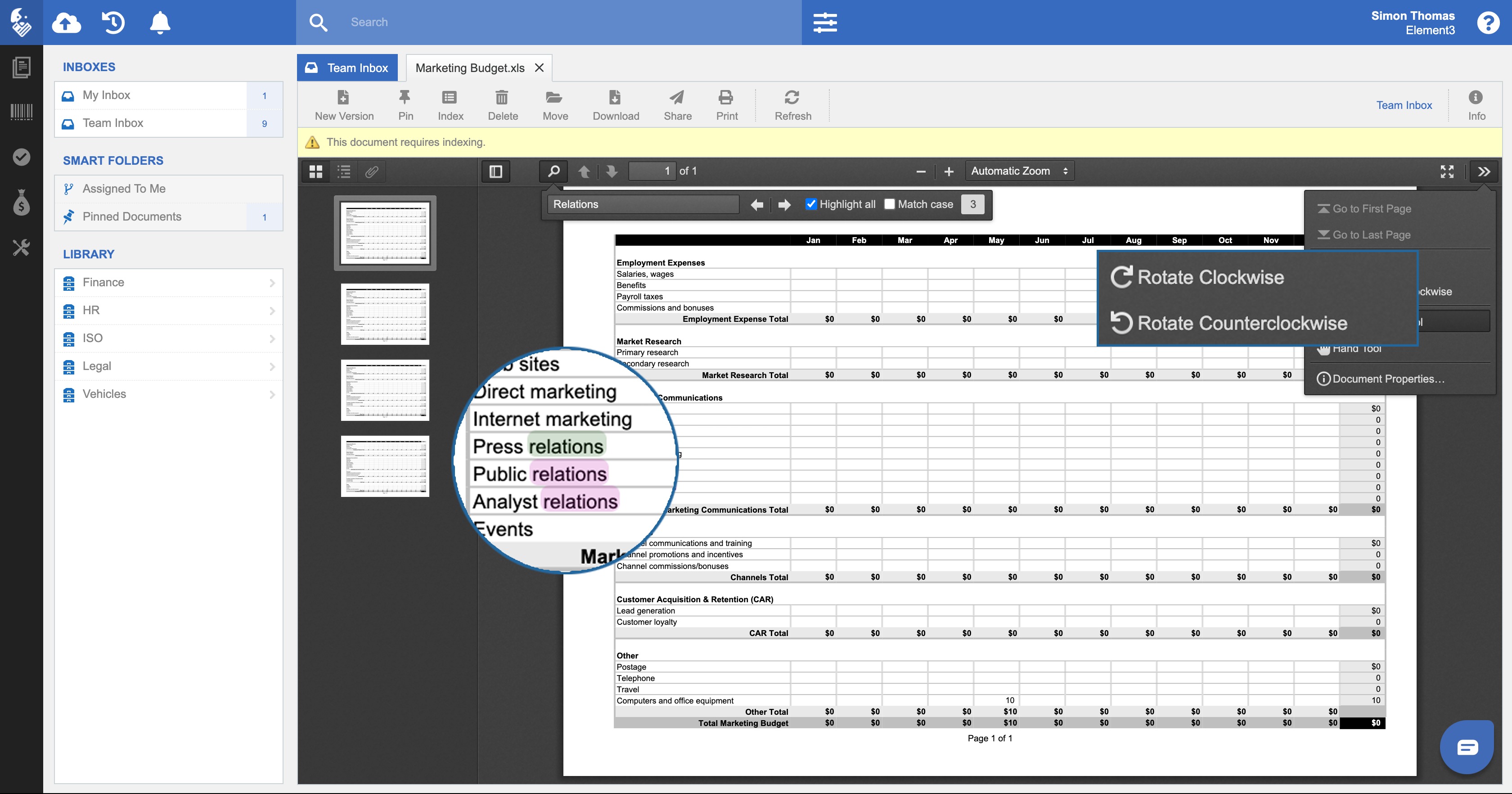
Task: Refresh the document view
Action: click(x=792, y=105)
